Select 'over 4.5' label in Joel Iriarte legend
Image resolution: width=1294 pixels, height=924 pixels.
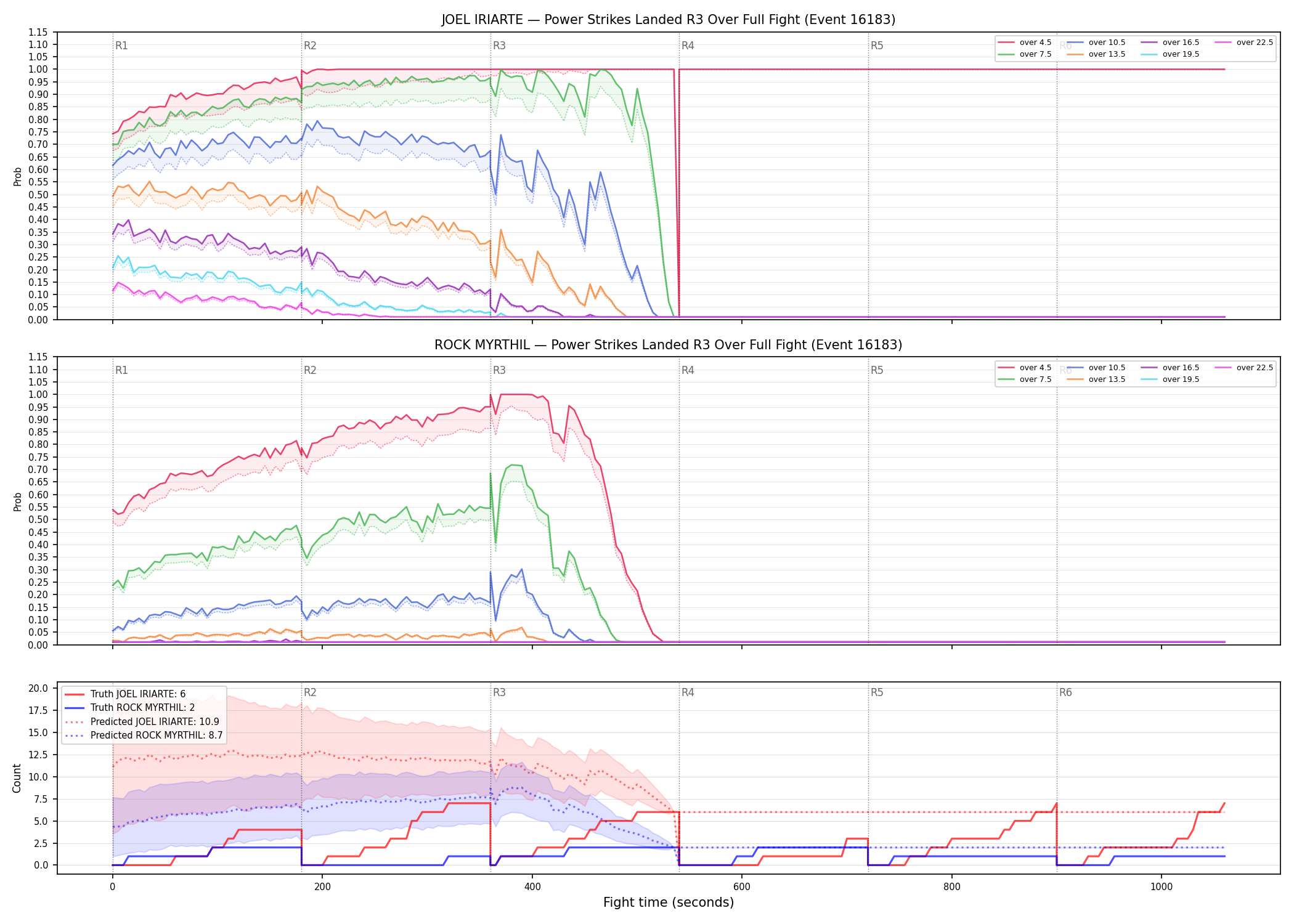coord(1035,43)
